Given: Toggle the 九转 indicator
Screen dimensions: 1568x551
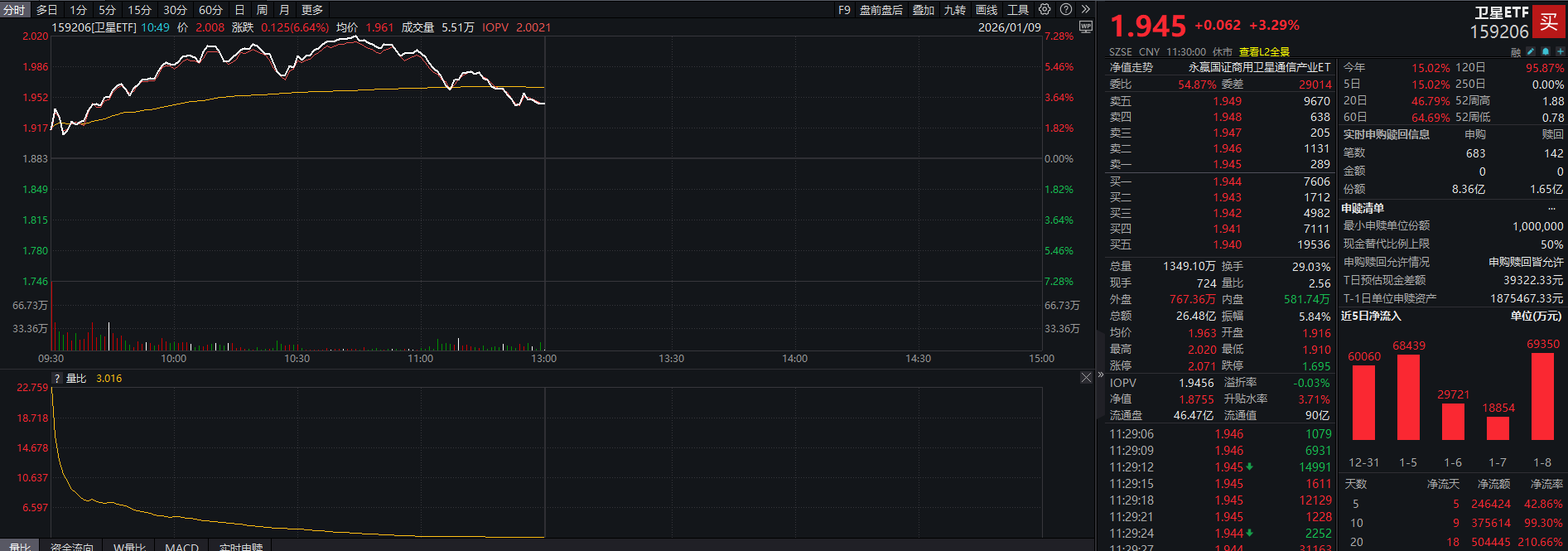Looking at the screenshot, I should click(x=955, y=10).
